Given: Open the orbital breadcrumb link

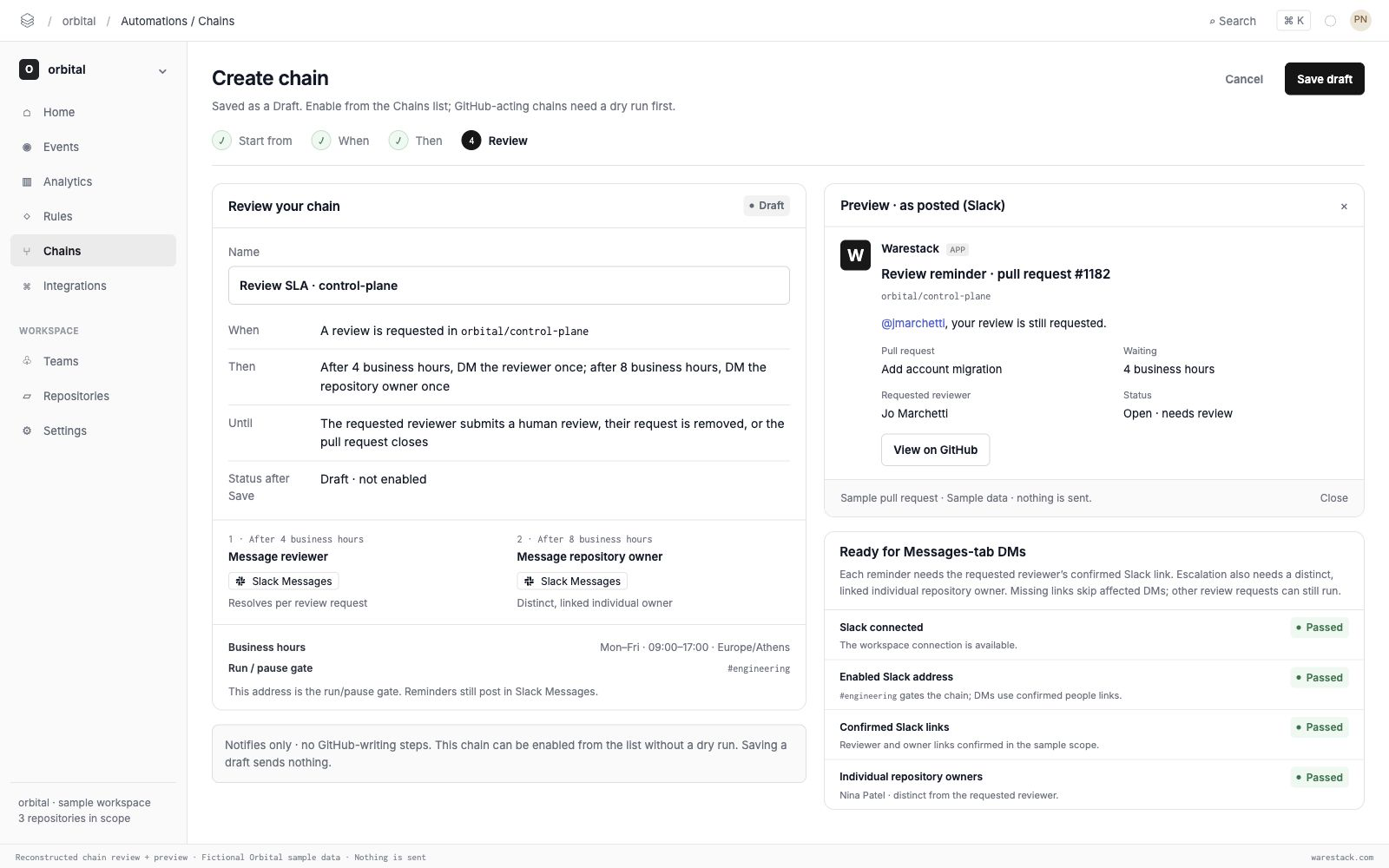Looking at the screenshot, I should (79, 21).
